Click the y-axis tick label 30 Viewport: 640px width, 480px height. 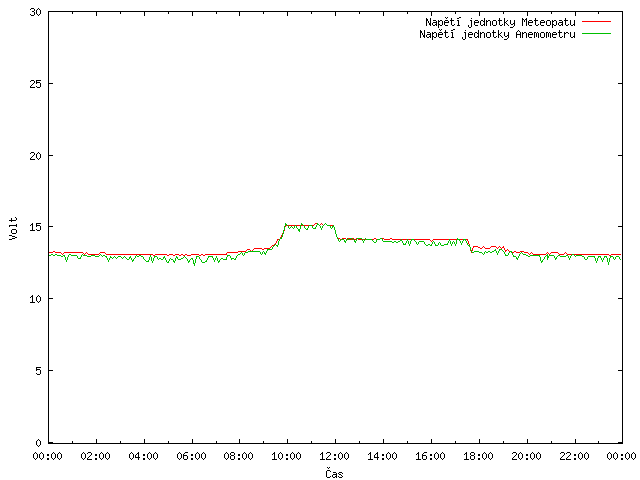coord(36,12)
